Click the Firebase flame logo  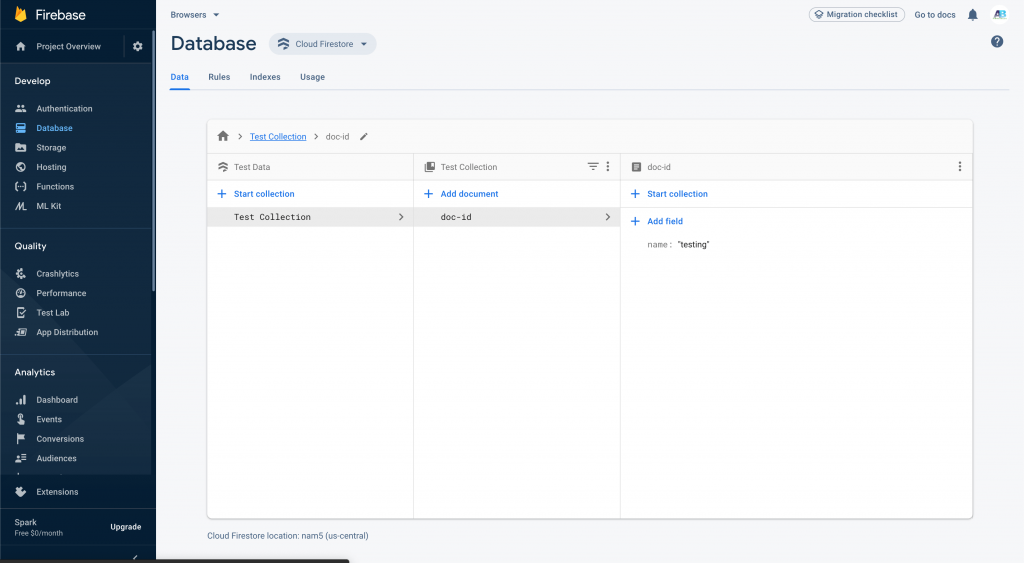[21, 14]
